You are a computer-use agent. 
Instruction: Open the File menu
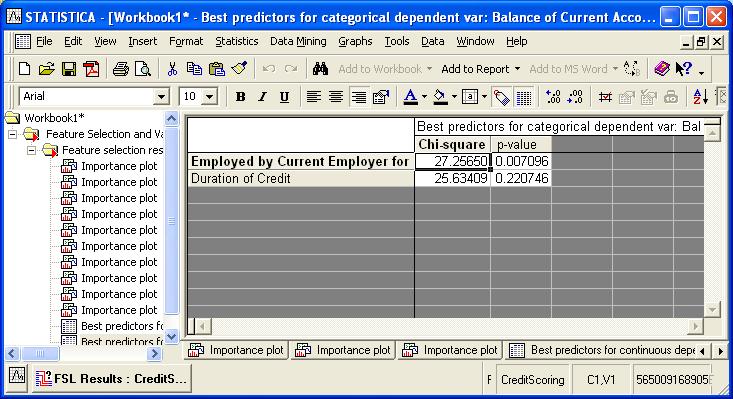(44, 41)
